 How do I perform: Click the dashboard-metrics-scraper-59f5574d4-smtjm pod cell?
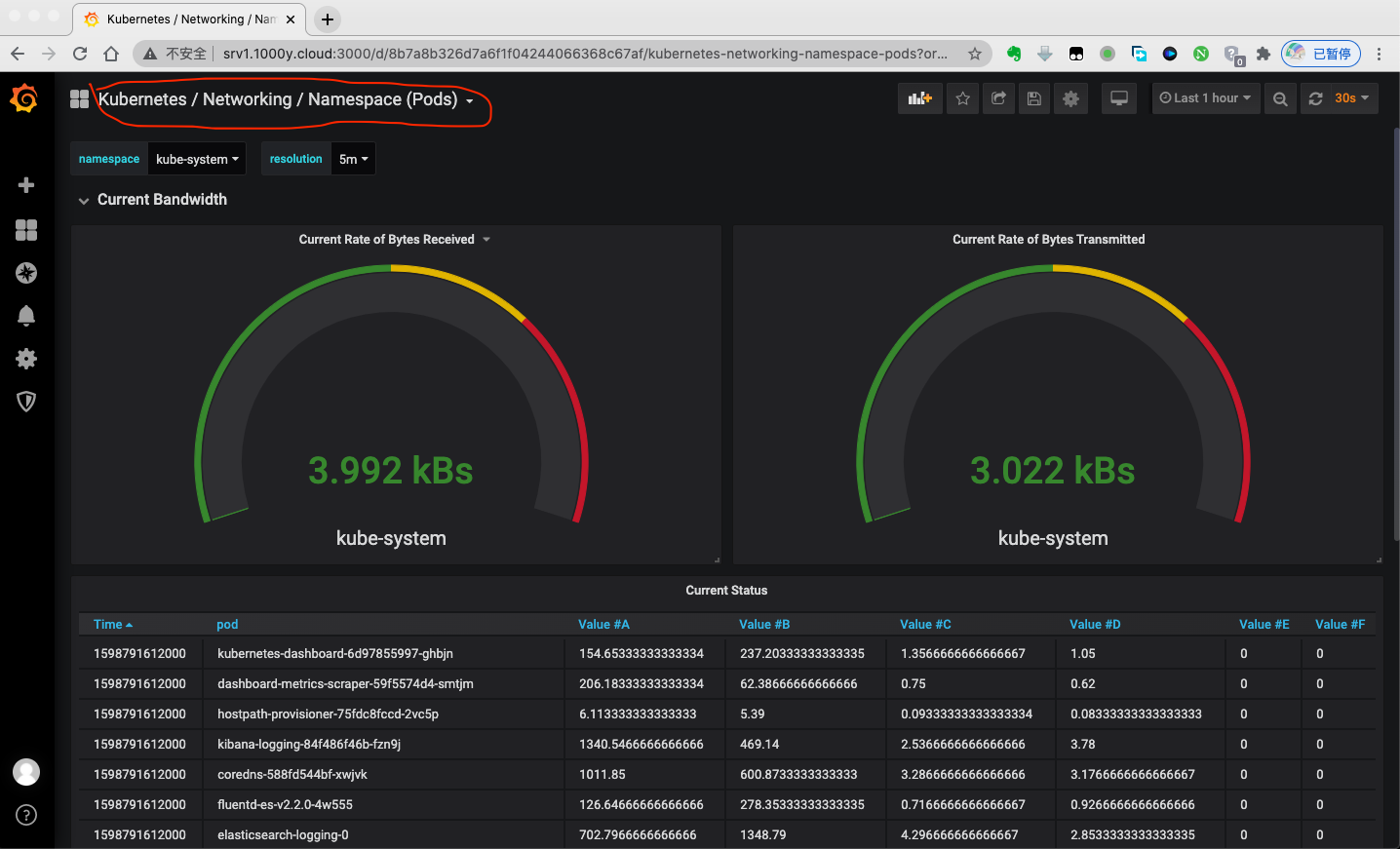[x=384, y=684]
